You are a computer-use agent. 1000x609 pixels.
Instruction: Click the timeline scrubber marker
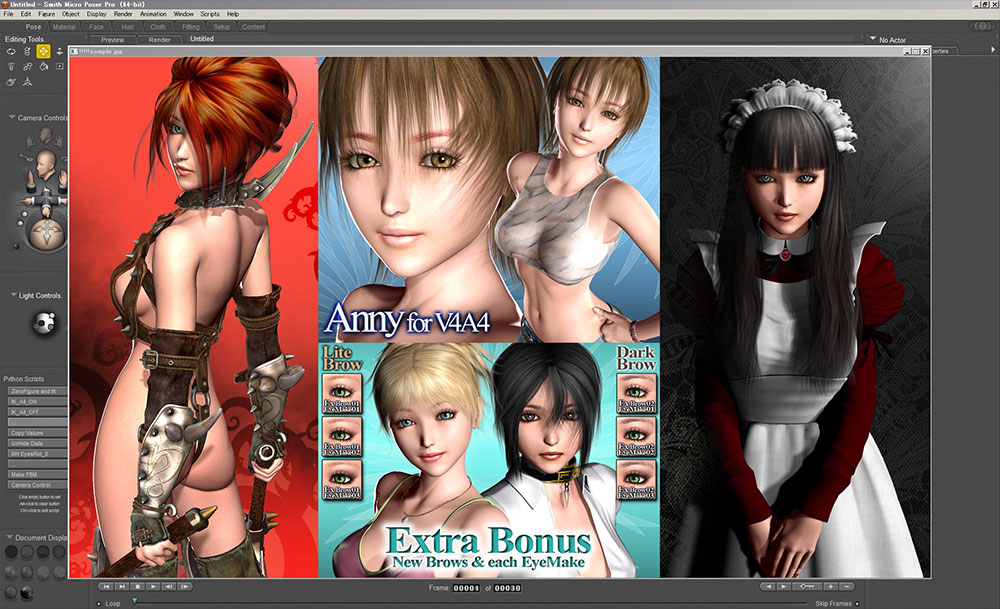(x=135, y=601)
